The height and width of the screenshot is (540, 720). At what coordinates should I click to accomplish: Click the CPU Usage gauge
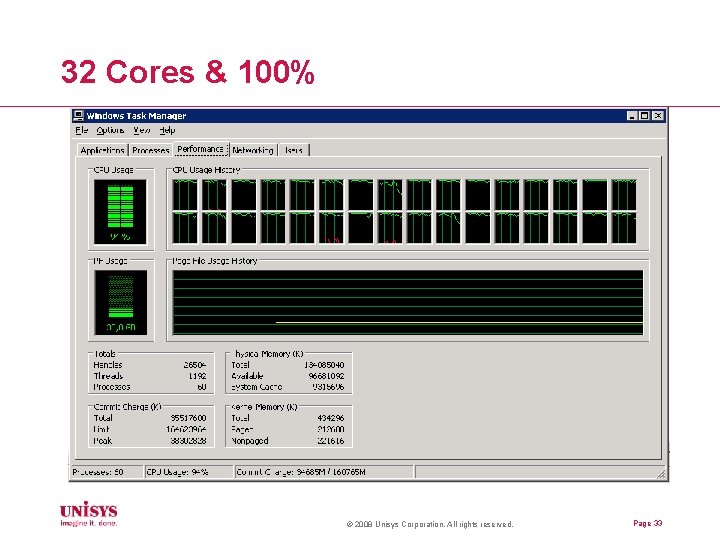120,212
